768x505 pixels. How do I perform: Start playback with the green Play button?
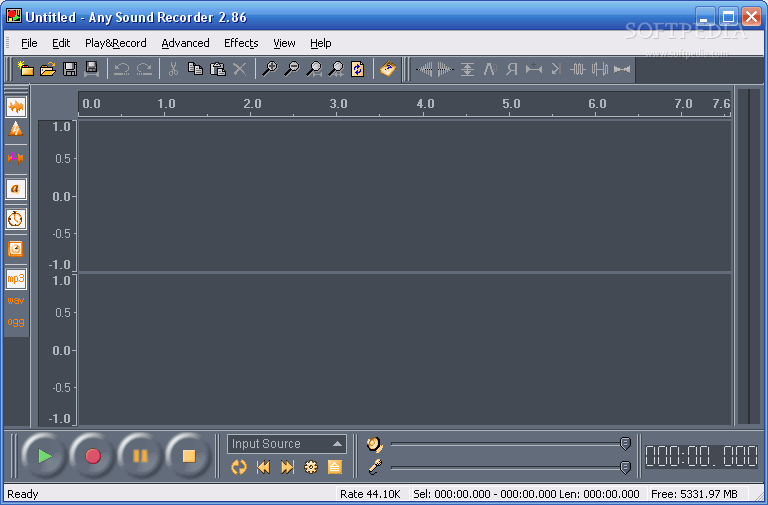click(x=45, y=456)
